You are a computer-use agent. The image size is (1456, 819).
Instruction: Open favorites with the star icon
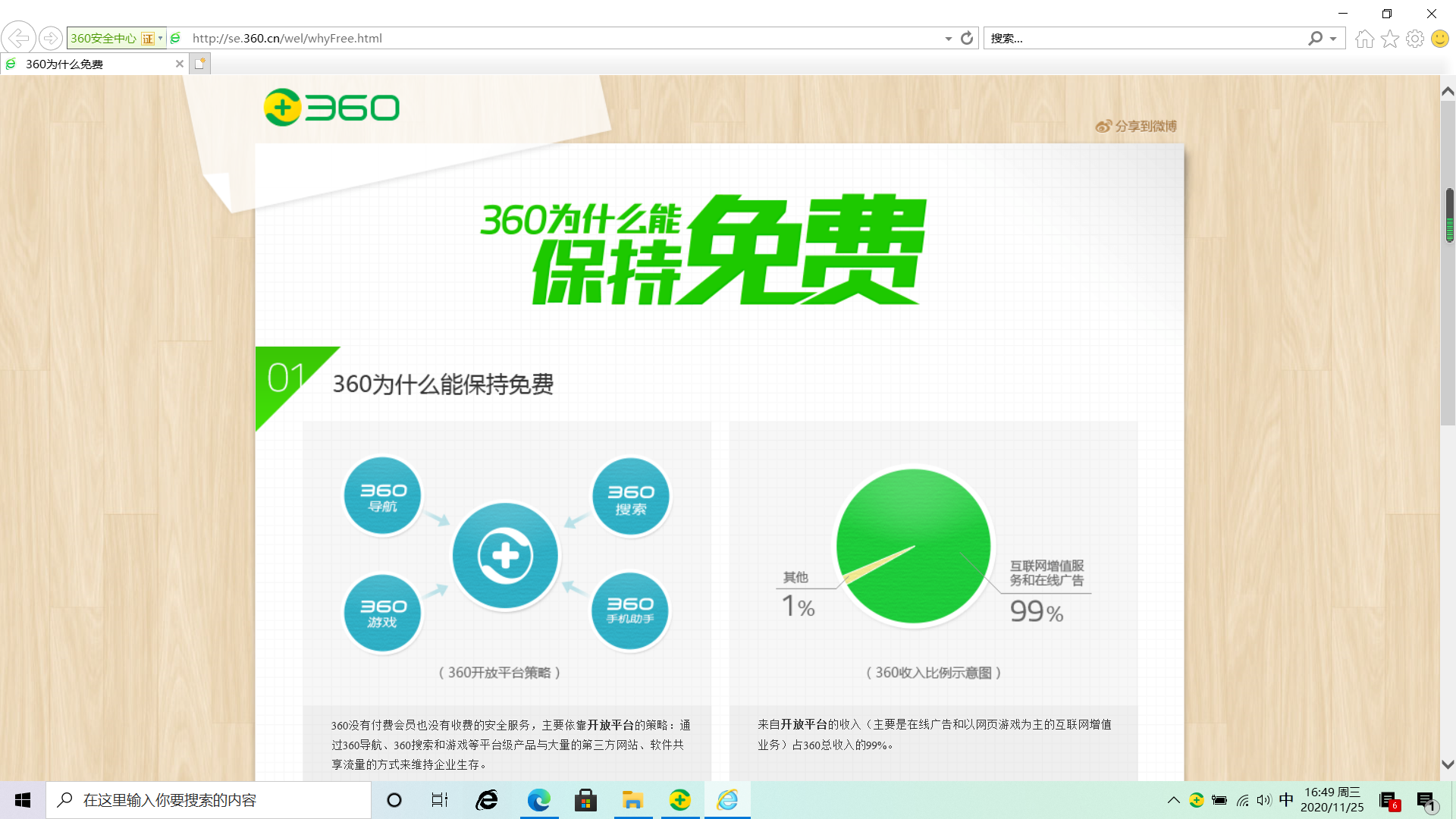click(1389, 38)
